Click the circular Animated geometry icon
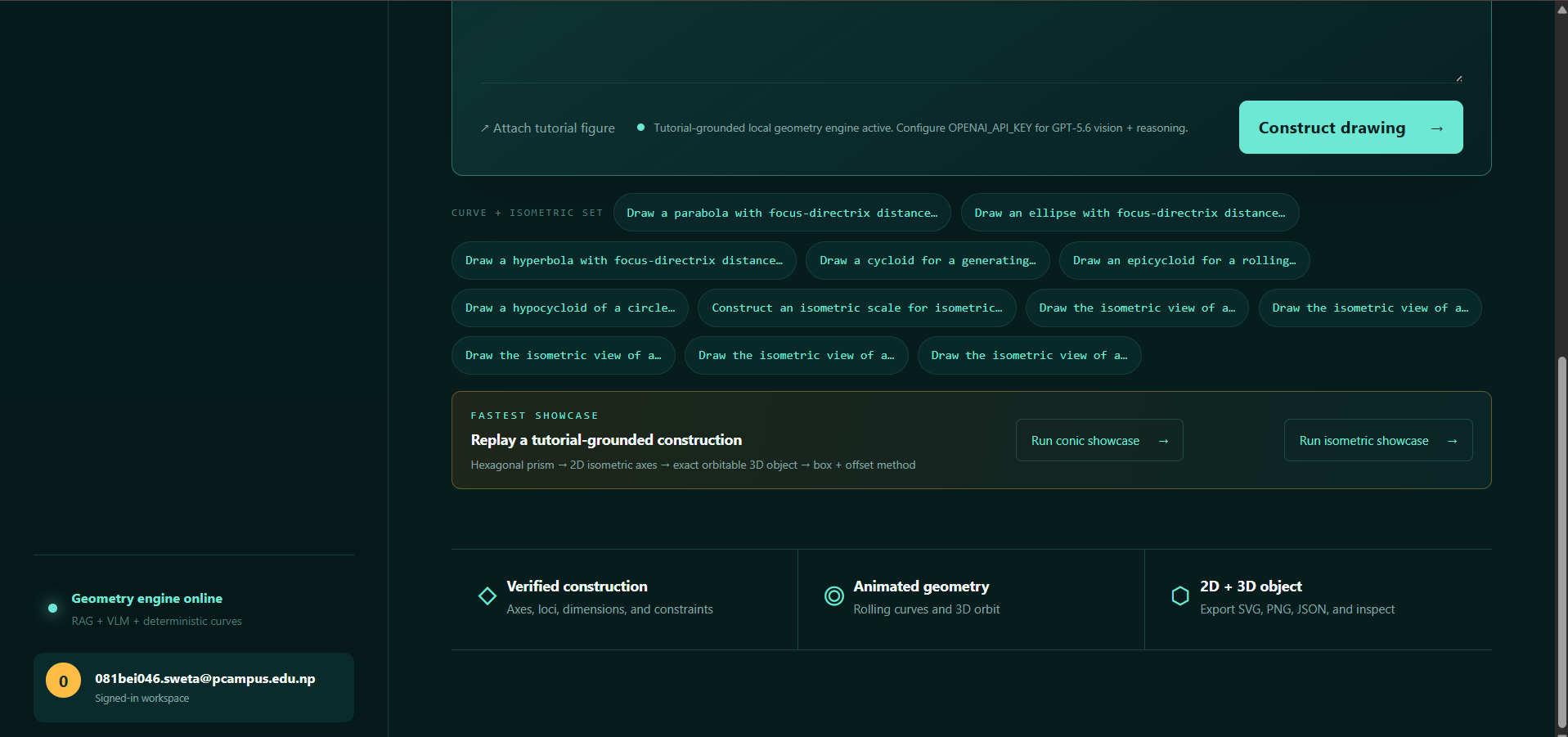 [x=834, y=596]
